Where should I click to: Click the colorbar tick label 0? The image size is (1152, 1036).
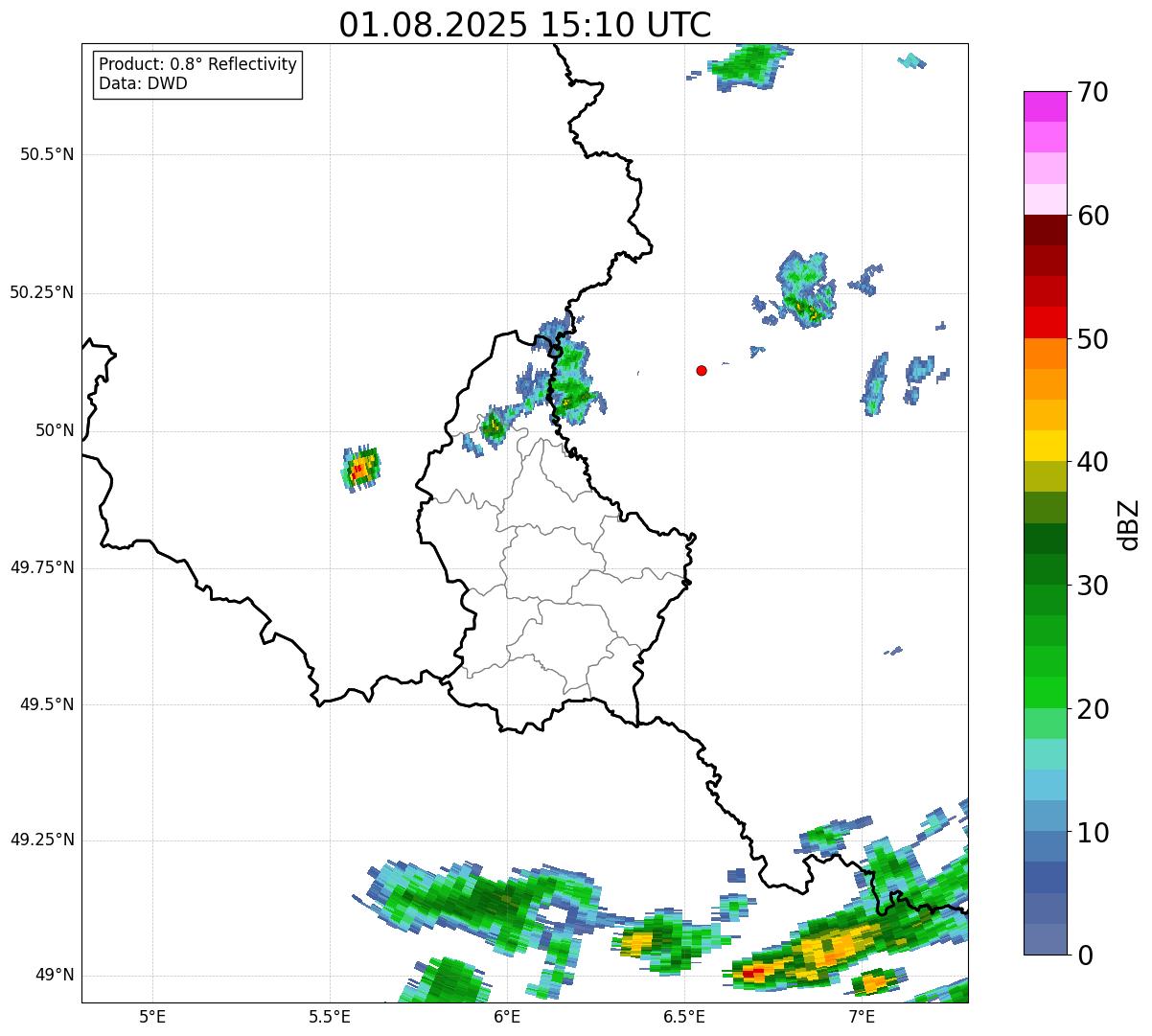1085,955
